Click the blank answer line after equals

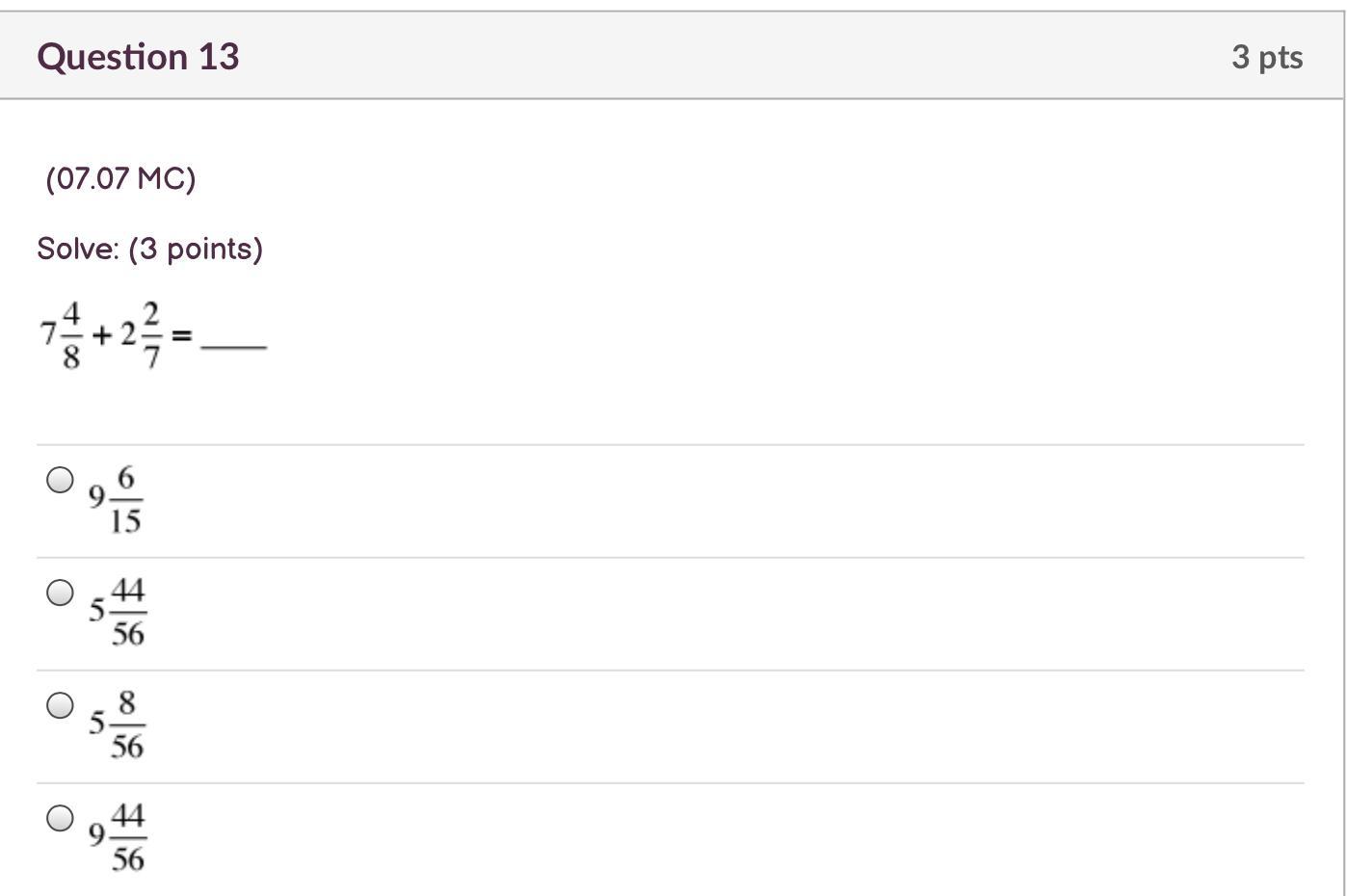[x=233, y=345]
